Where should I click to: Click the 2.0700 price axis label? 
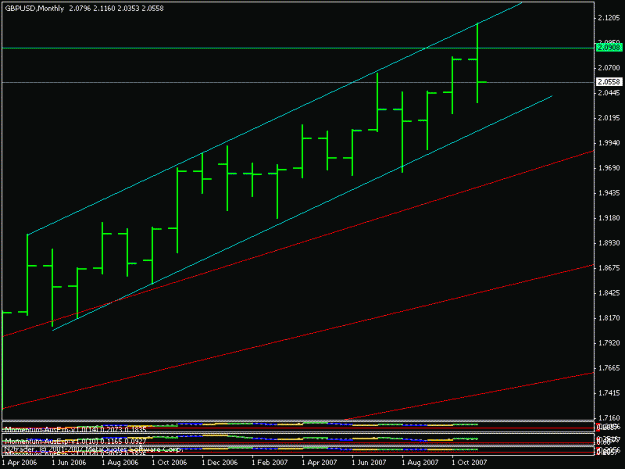(x=609, y=68)
